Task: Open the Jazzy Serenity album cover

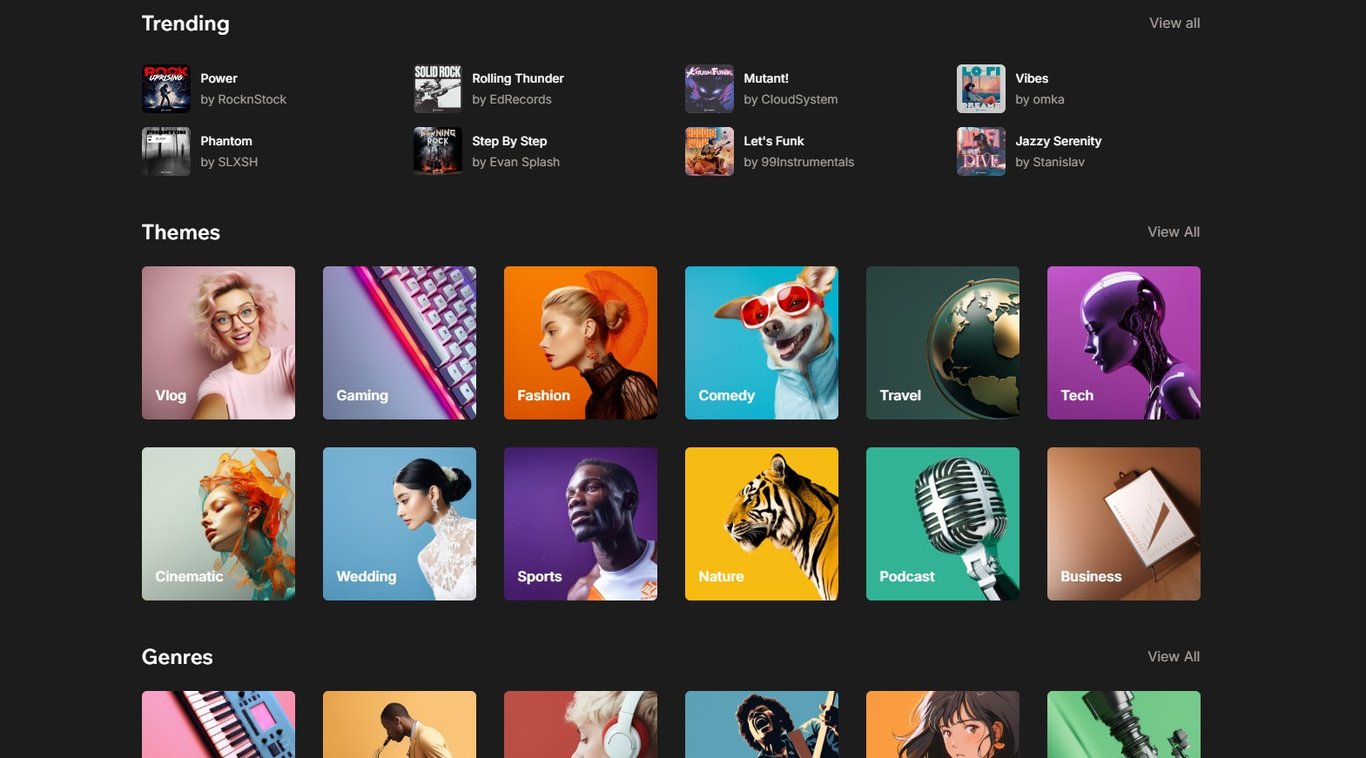Action: tap(981, 152)
